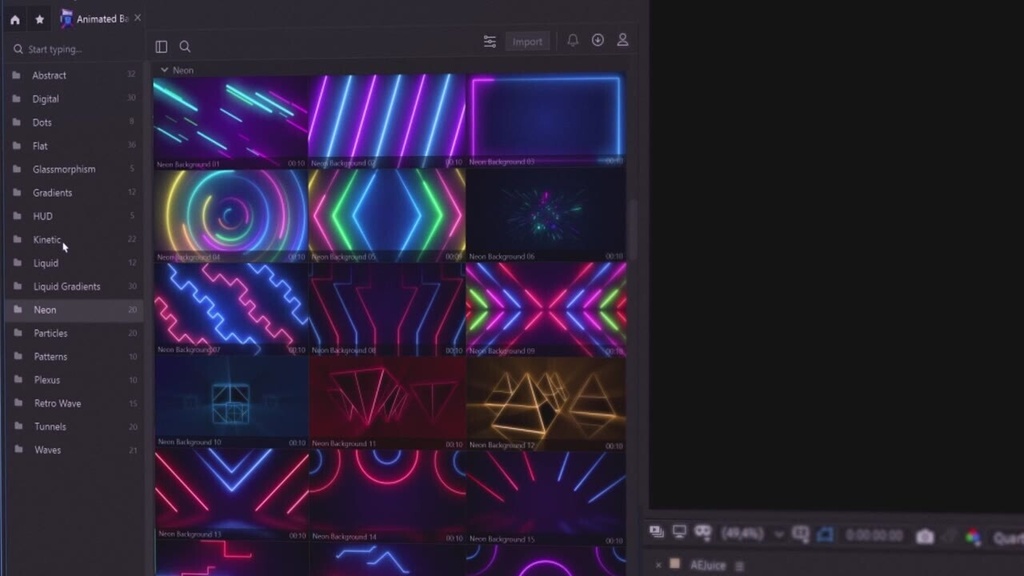
Task: Open the Particles folder
Action: point(74,333)
